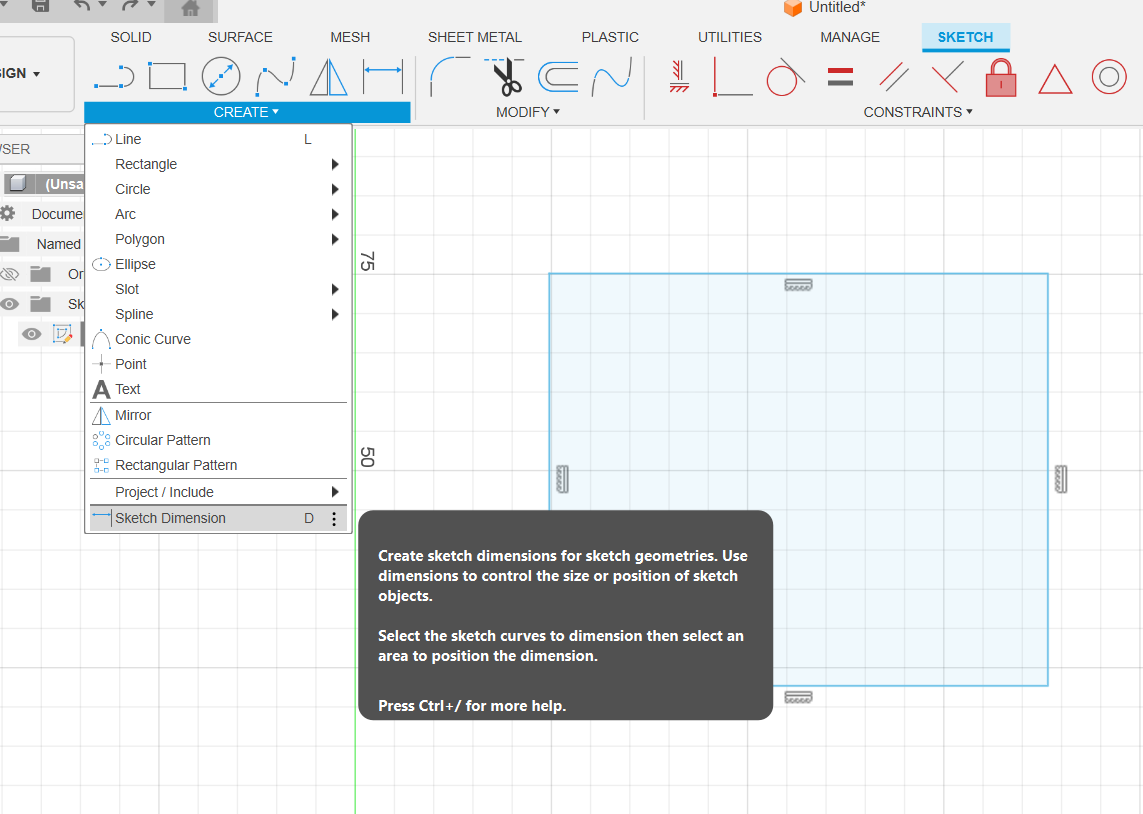Click the Undo arrow
This screenshot has height=814, width=1143.
82,5
